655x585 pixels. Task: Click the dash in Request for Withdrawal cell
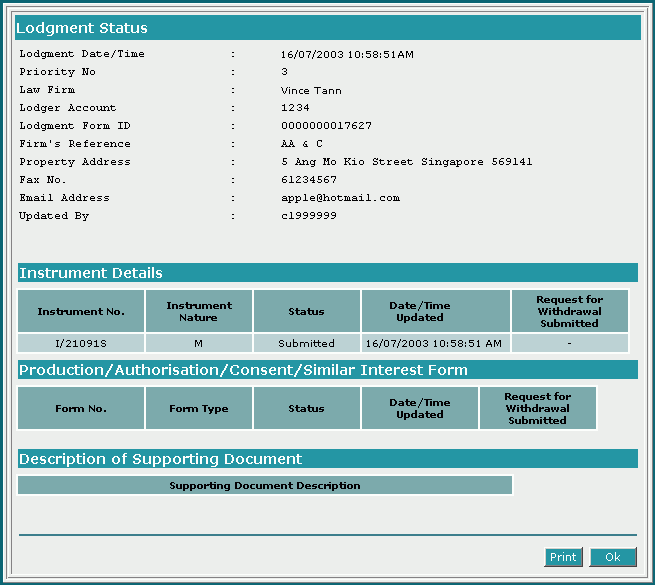[569, 343]
